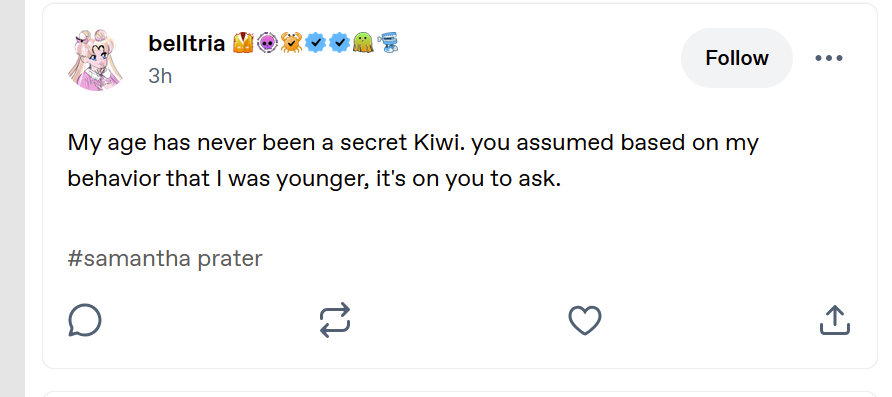
Task: Reply to belltria's post with the comment icon
Action: pyautogui.click(x=85, y=320)
